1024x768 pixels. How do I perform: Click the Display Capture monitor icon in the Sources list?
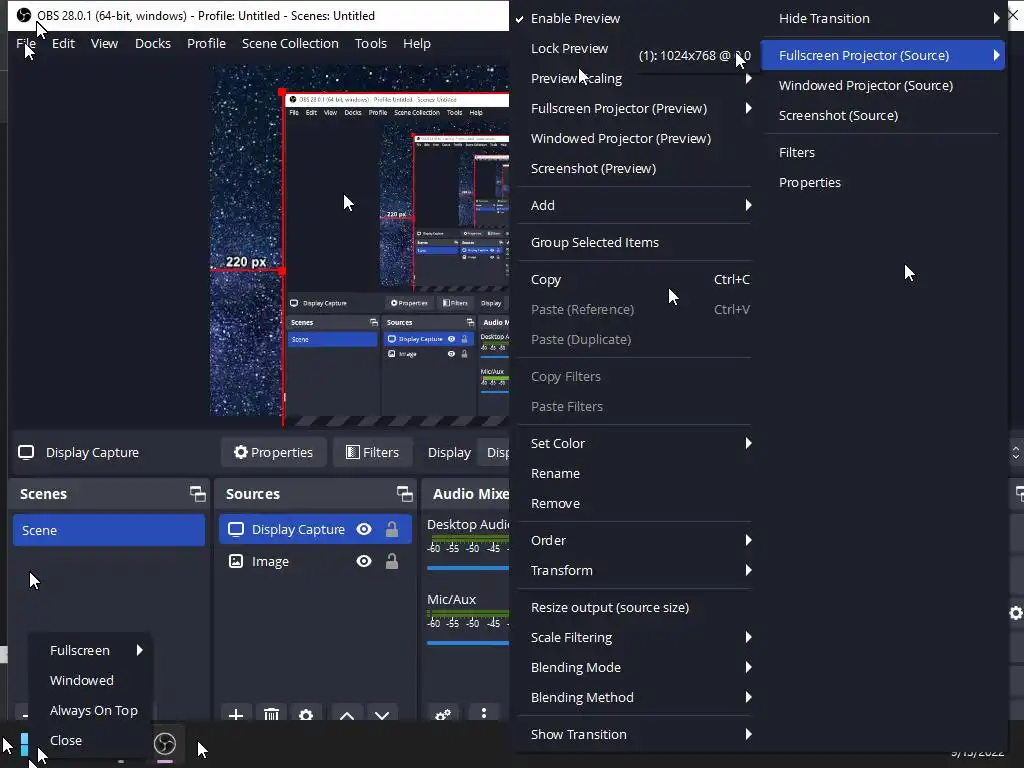pos(236,529)
